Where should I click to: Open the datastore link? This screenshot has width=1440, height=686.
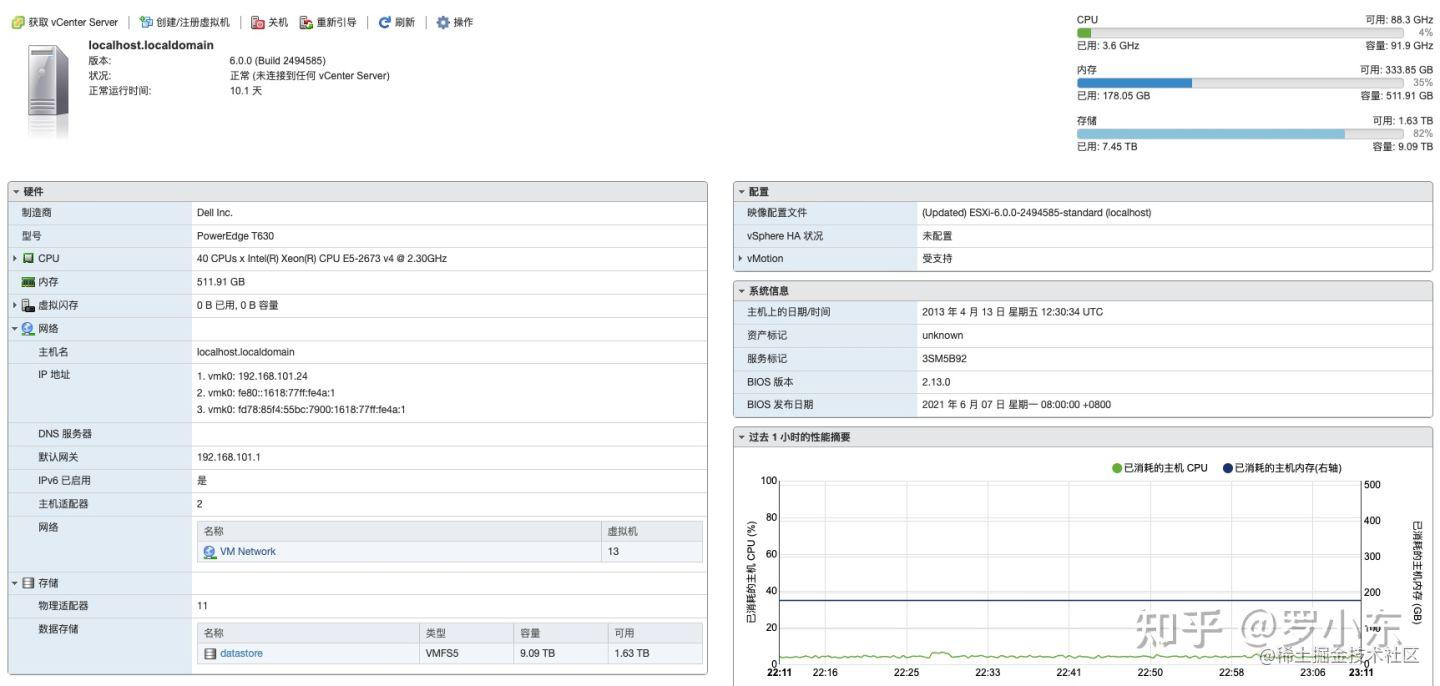pyautogui.click(x=241, y=653)
